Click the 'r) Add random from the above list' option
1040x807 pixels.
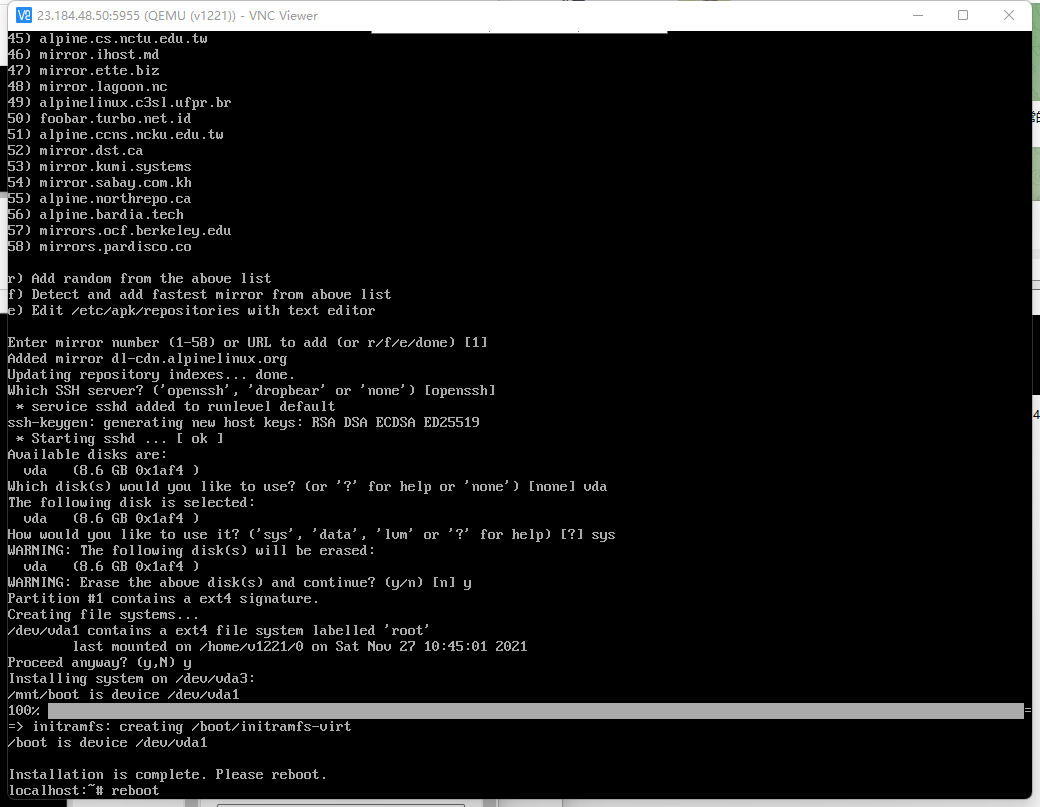(x=139, y=279)
